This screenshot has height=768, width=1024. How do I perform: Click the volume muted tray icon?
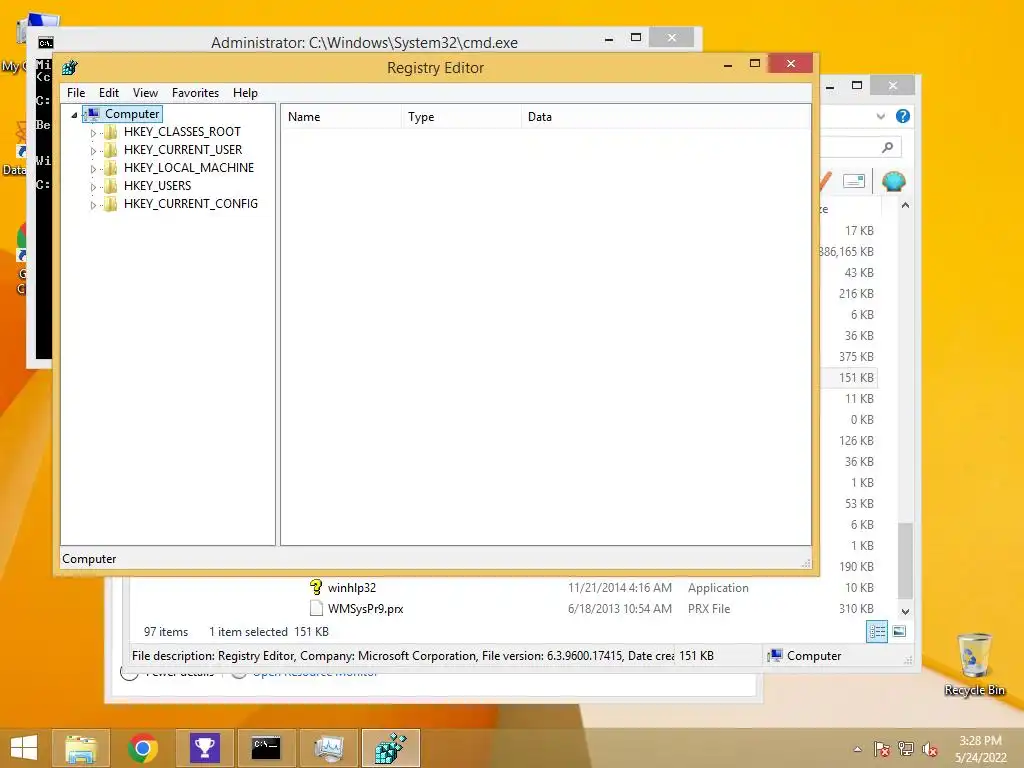929,749
